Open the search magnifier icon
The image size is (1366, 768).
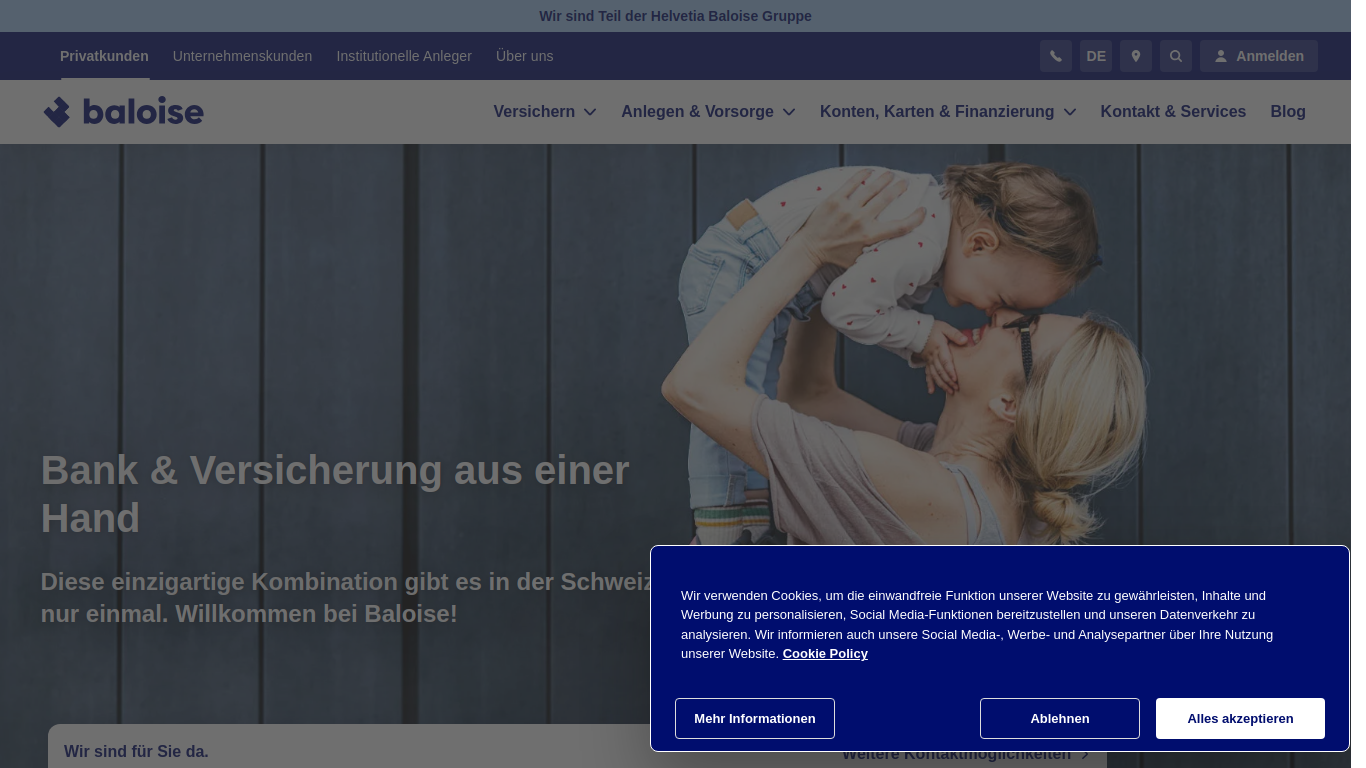[1176, 56]
